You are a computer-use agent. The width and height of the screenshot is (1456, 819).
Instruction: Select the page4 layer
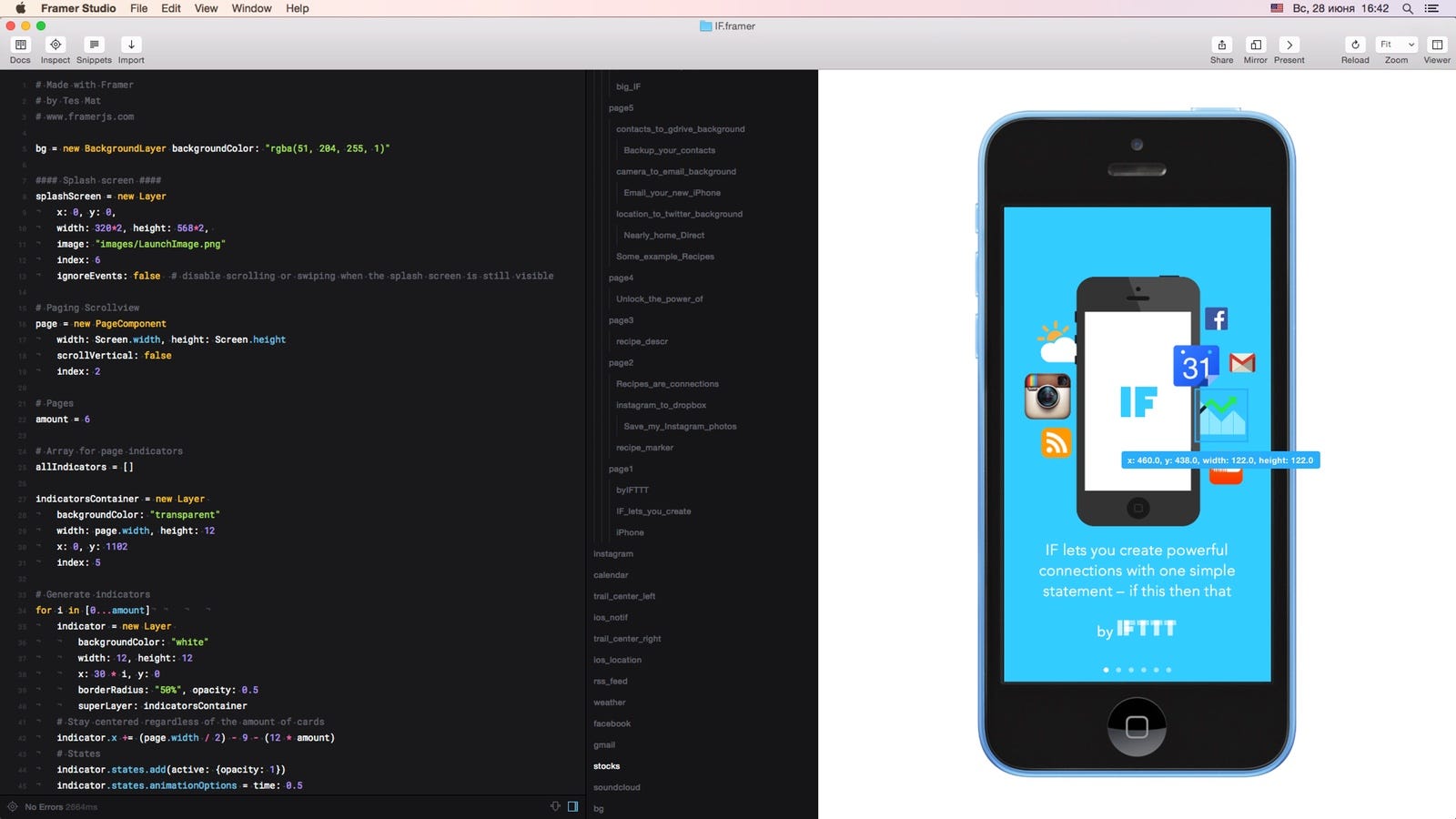(621, 278)
